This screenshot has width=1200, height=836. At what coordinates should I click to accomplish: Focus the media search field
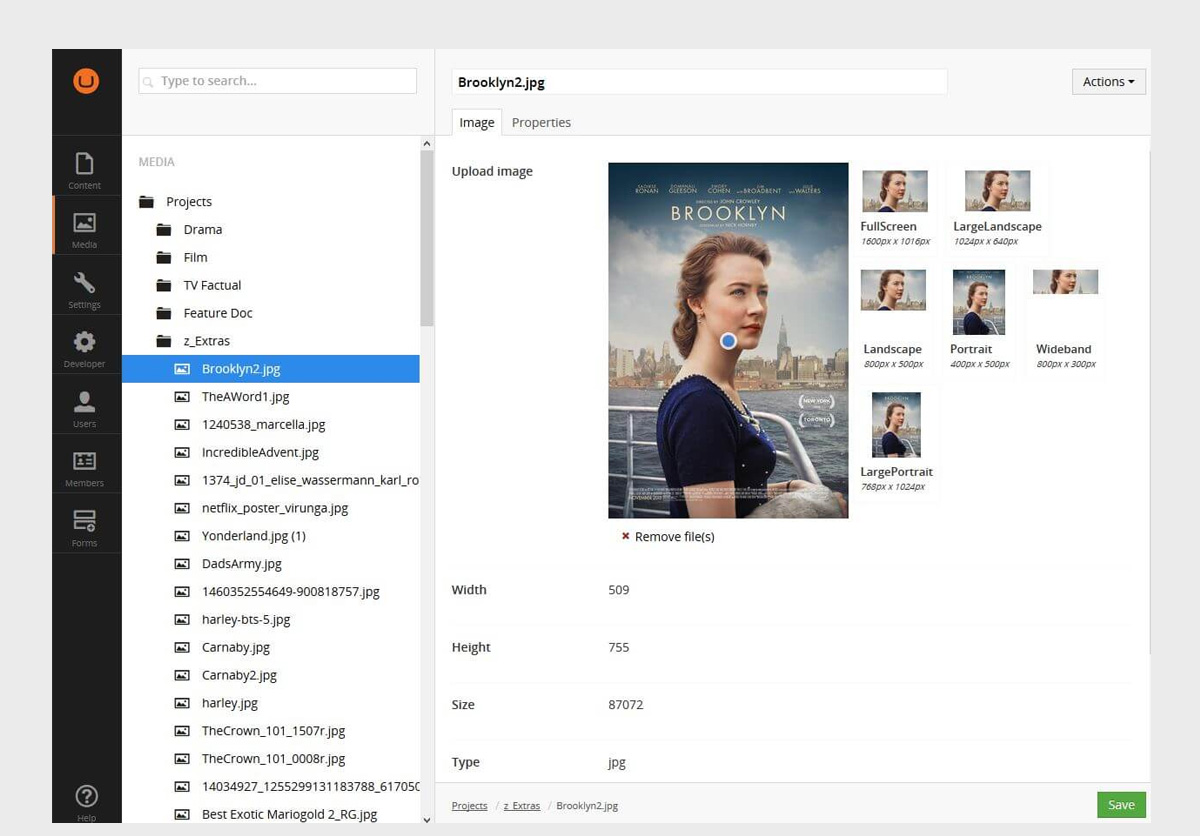pyautogui.click(x=278, y=81)
